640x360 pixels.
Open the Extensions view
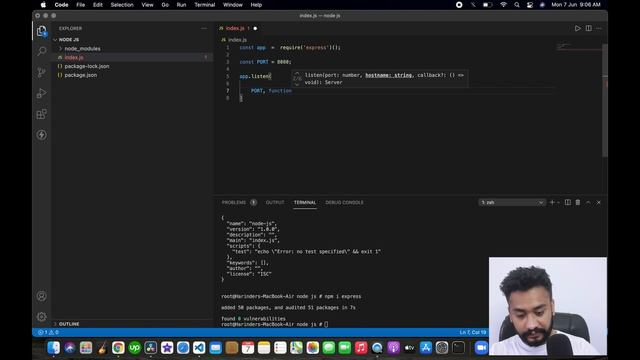pos(42,114)
